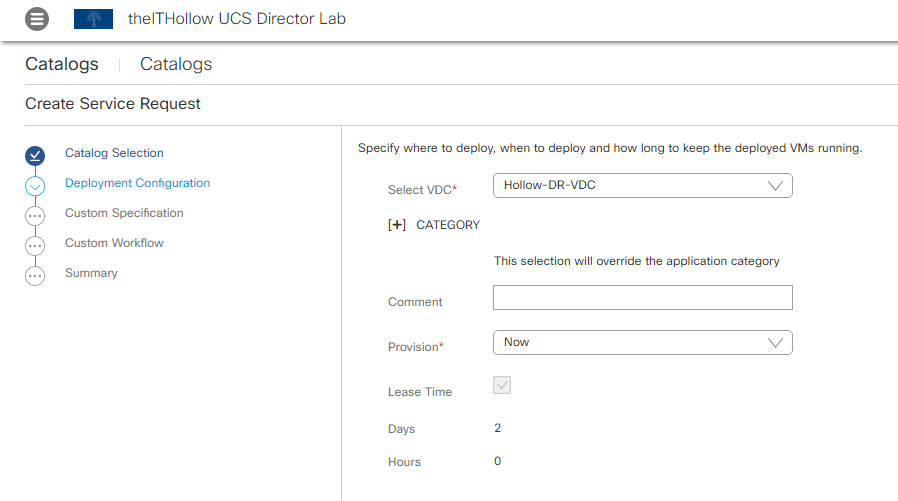Click the Custom Specification step circle icon
The image size is (898, 501).
tap(35, 216)
